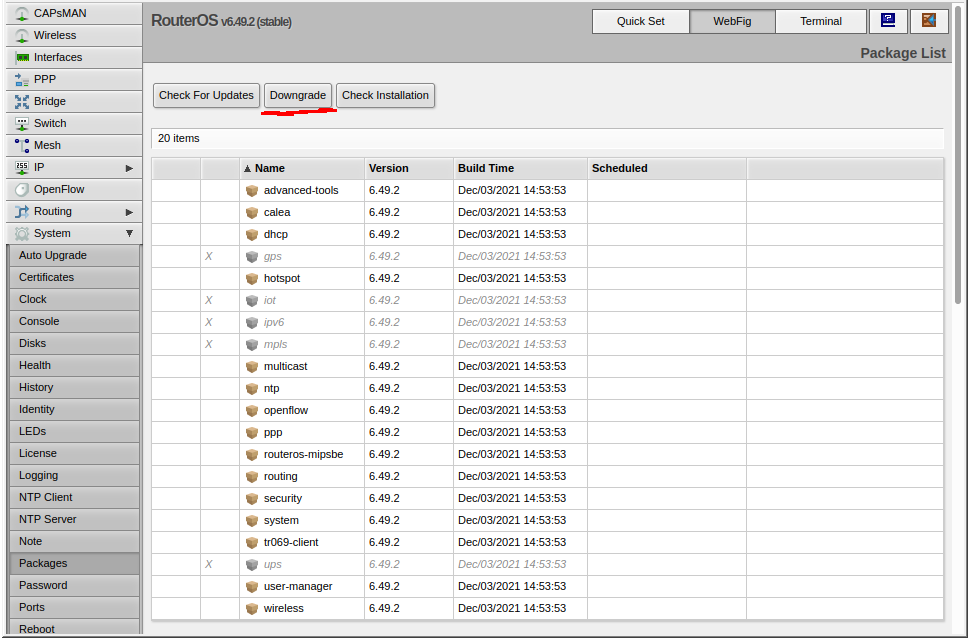Switch to the WebFig tab
The height and width of the screenshot is (638, 968).
click(x=732, y=21)
